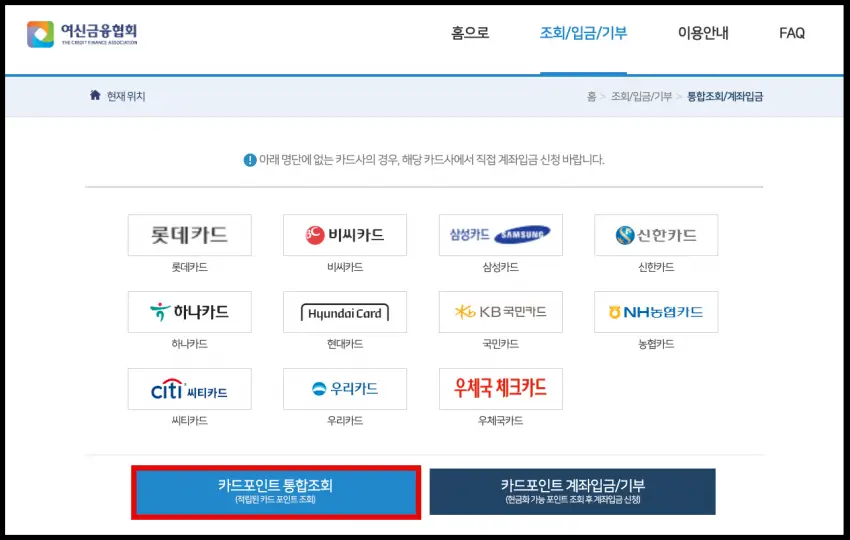This screenshot has height=540, width=850.
Task: Click the 롯데카드 caption text
Action: pyautogui.click(x=190, y=267)
